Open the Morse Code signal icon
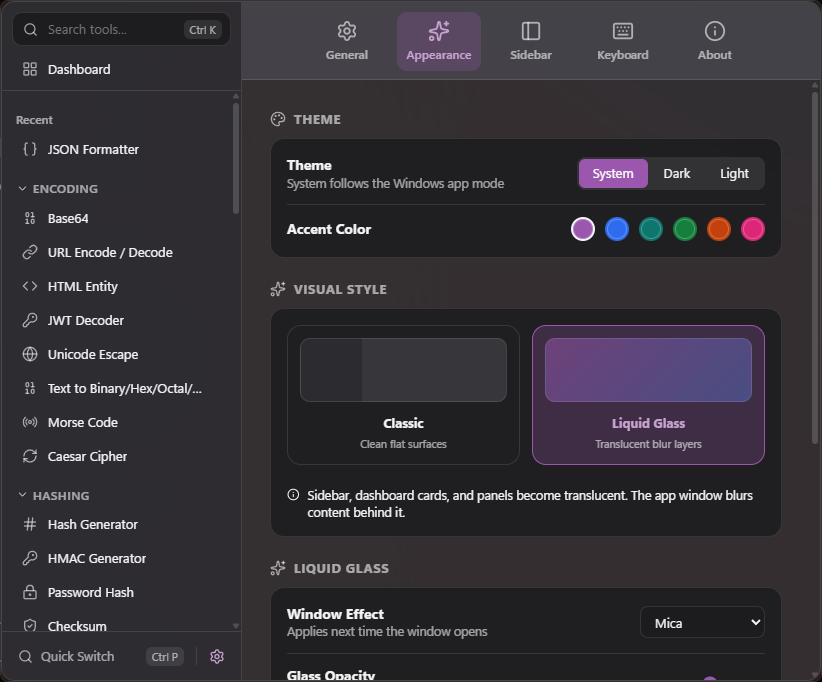Image resolution: width=822 pixels, height=682 pixels. (30, 423)
